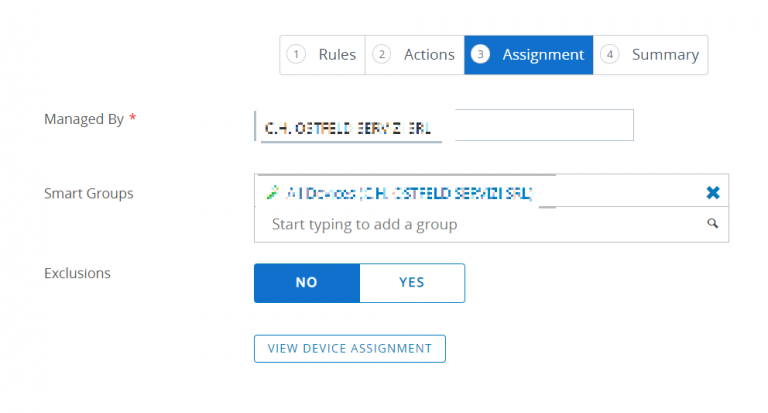Open the Managed By selection field
This screenshot has width=768, height=413.
pos(444,125)
